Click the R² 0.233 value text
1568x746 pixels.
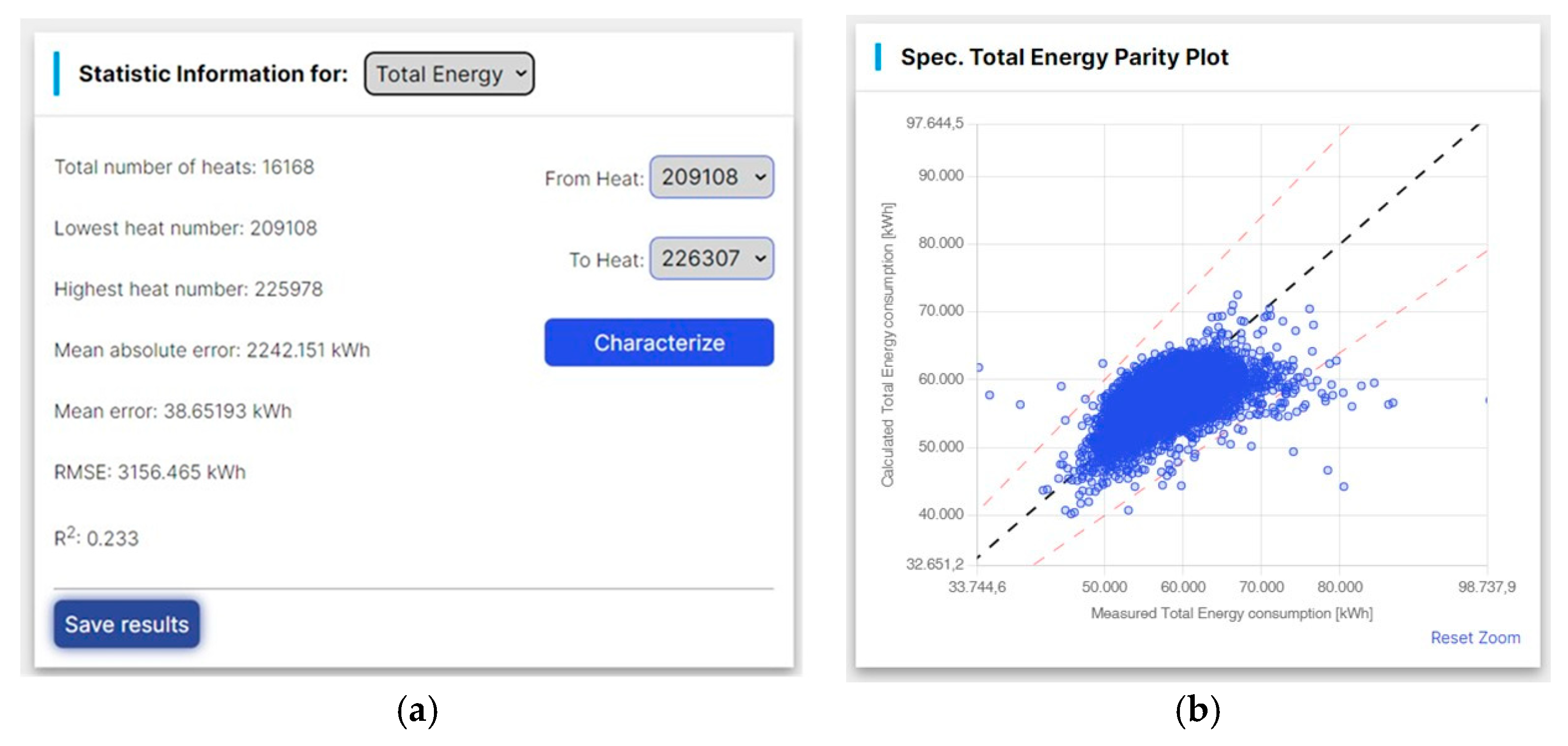(x=96, y=538)
